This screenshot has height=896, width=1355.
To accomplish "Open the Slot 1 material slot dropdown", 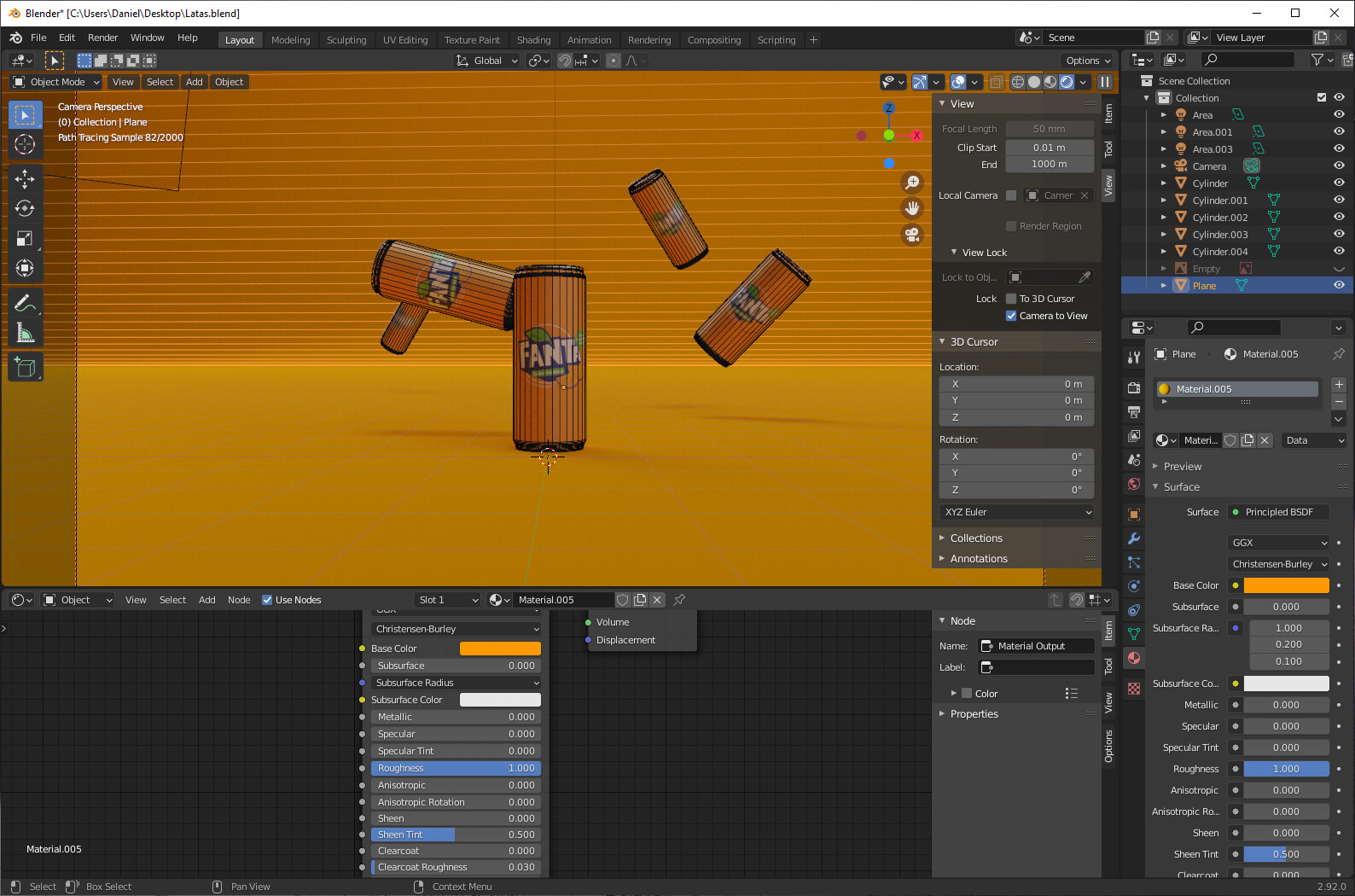I will (x=448, y=600).
